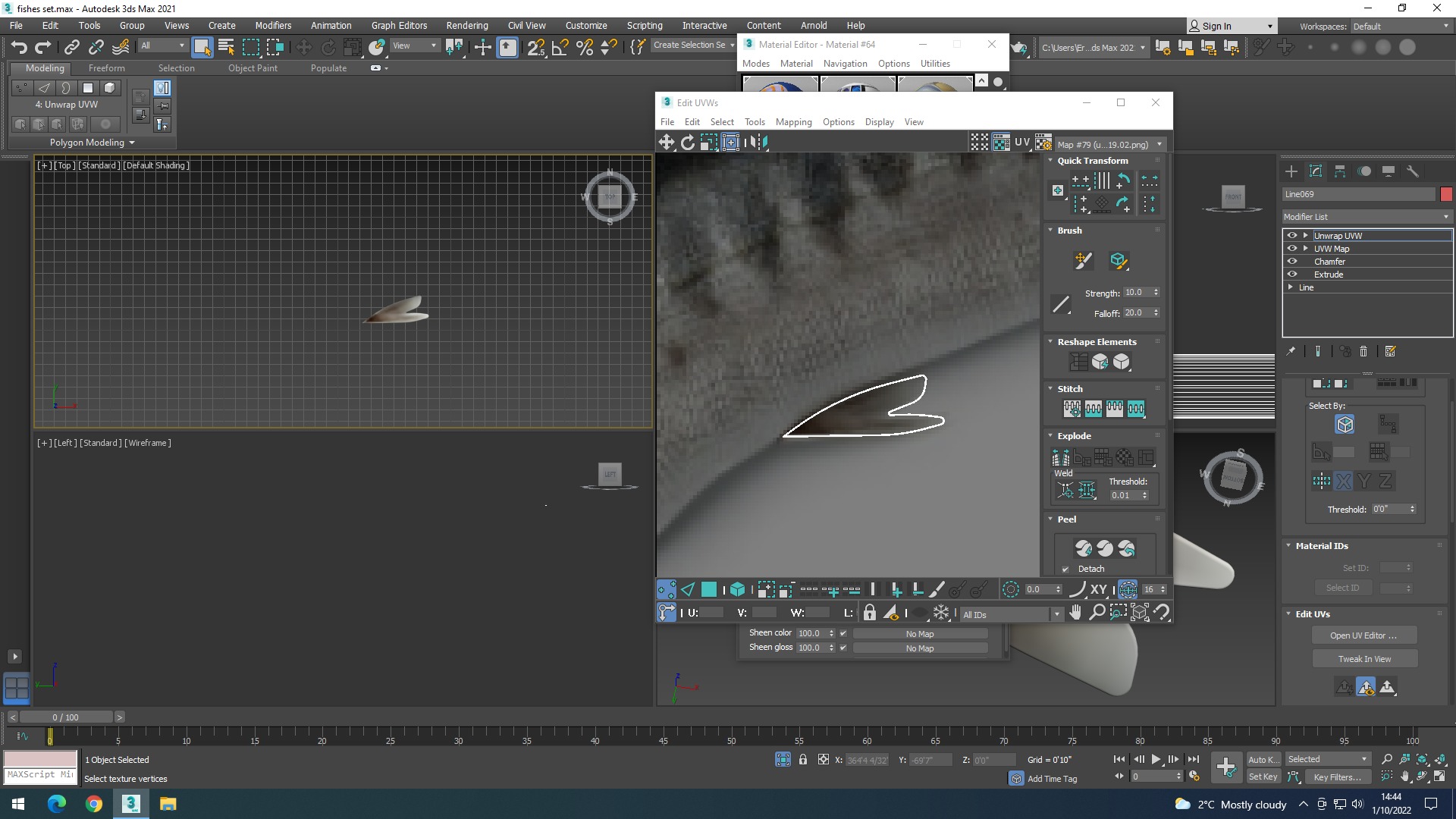
Task: Select Polygon sub-object mode in Edit UVWs
Action: [x=709, y=589]
